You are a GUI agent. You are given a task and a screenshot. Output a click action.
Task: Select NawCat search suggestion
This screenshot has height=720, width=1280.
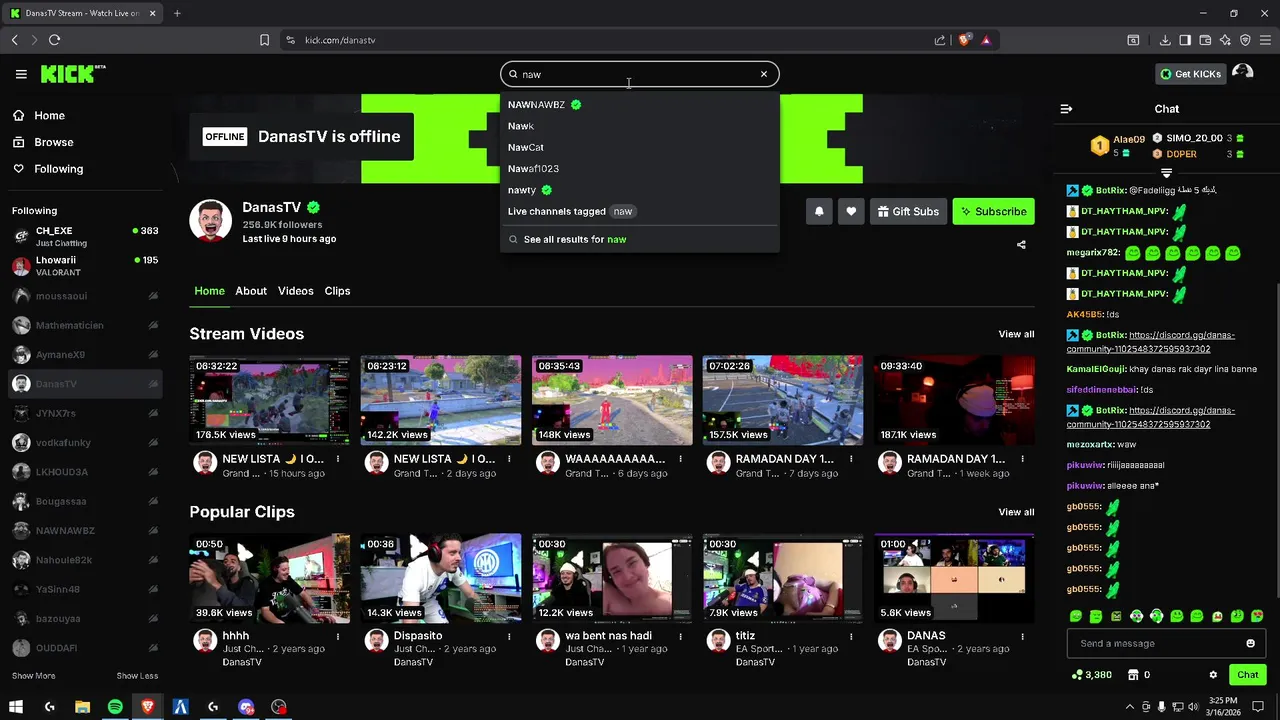tap(640, 147)
